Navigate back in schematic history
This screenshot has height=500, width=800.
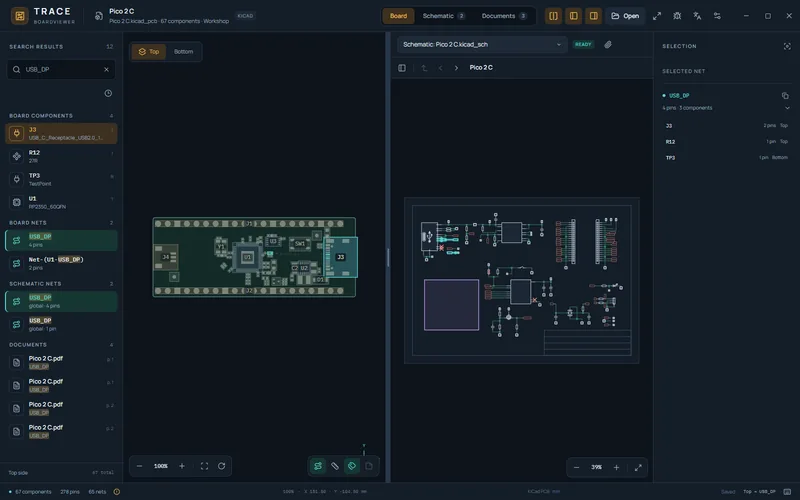pos(440,68)
